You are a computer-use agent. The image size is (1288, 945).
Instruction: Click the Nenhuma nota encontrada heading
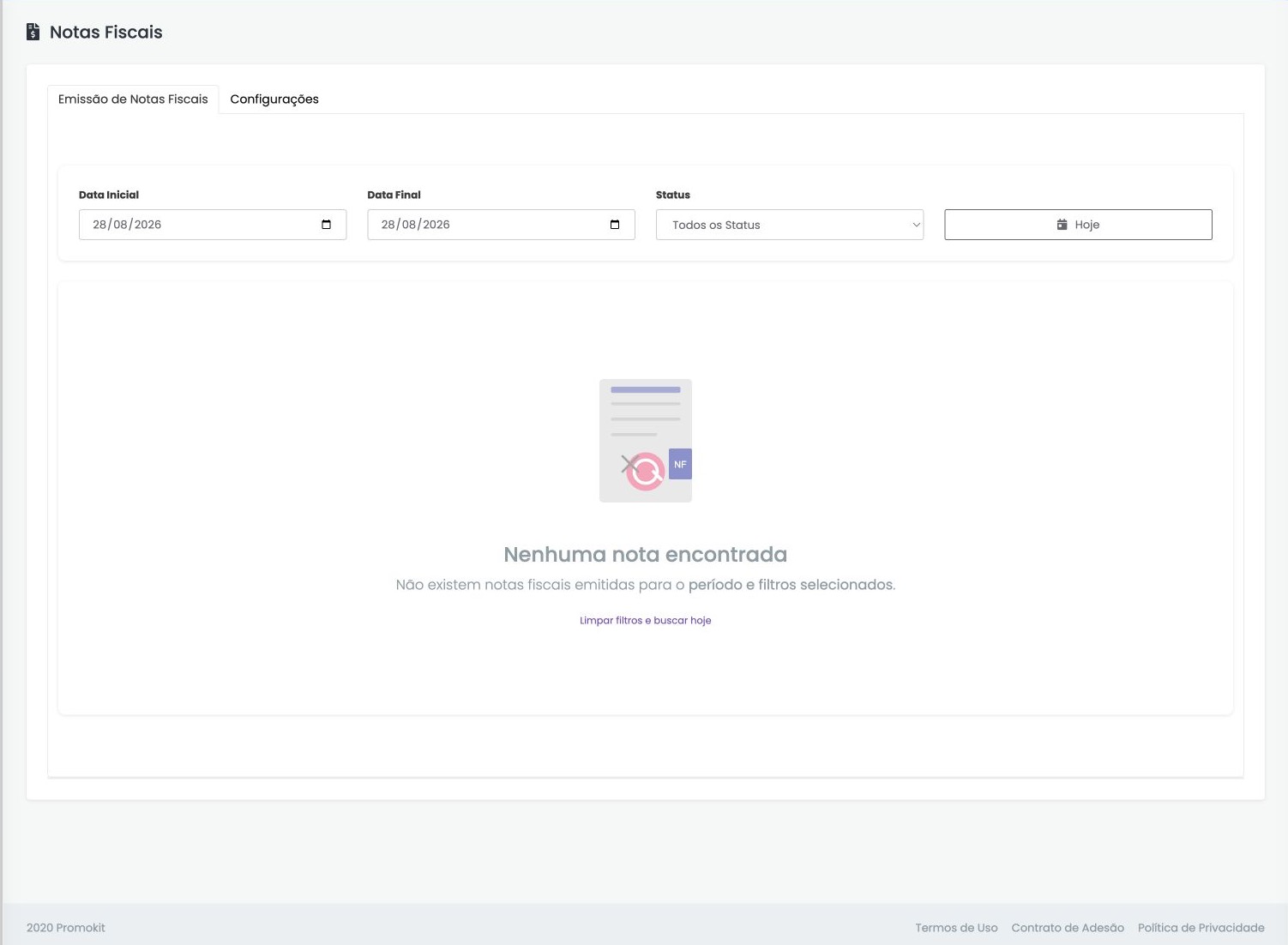pyautogui.click(x=646, y=555)
